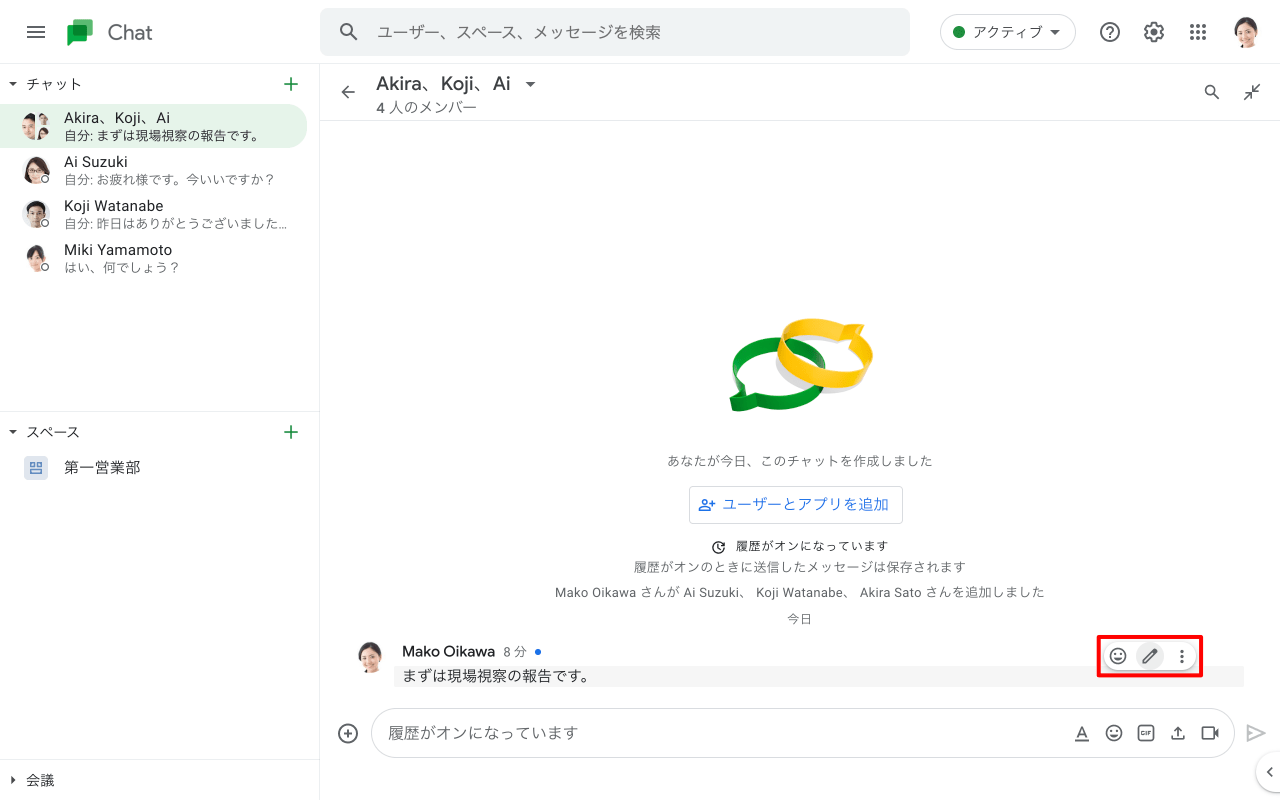Open the help question mark icon
Viewport: 1280px width, 800px height.
click(x=1110, y=32)
